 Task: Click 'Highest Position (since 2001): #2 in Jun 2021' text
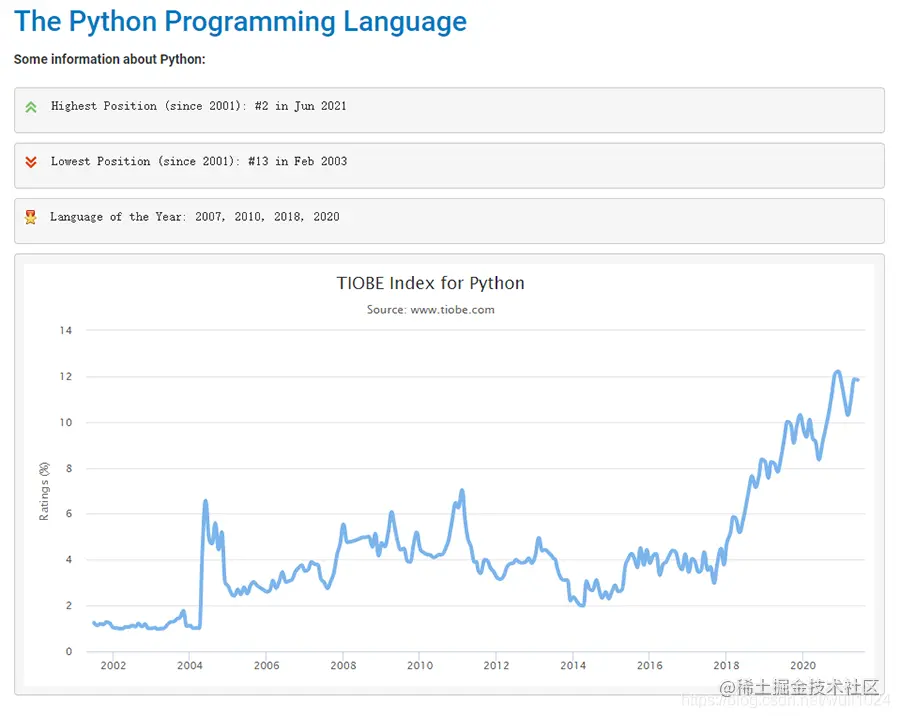(x=199, y=106)
